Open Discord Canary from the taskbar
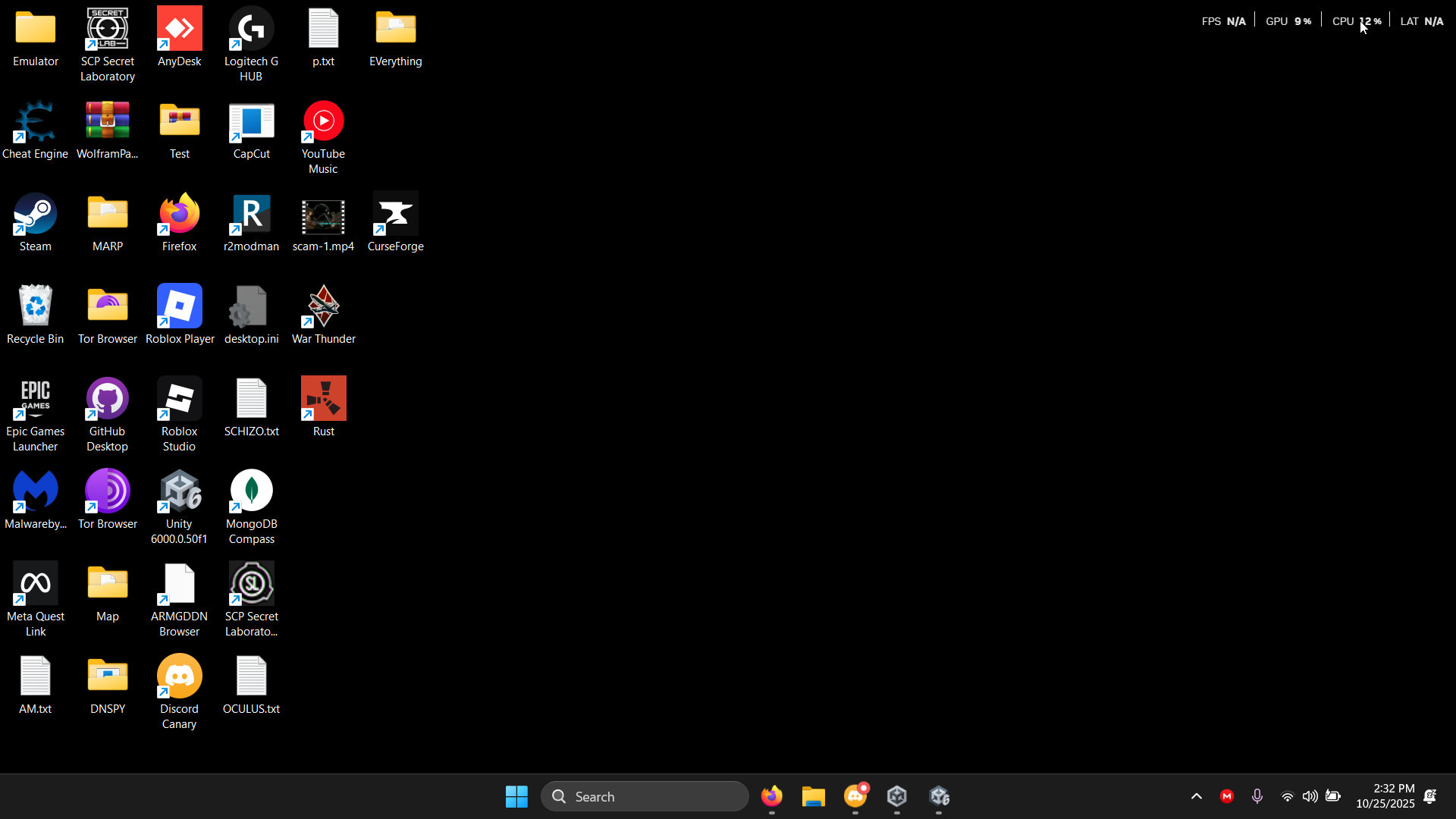 [x=855, y=796]
